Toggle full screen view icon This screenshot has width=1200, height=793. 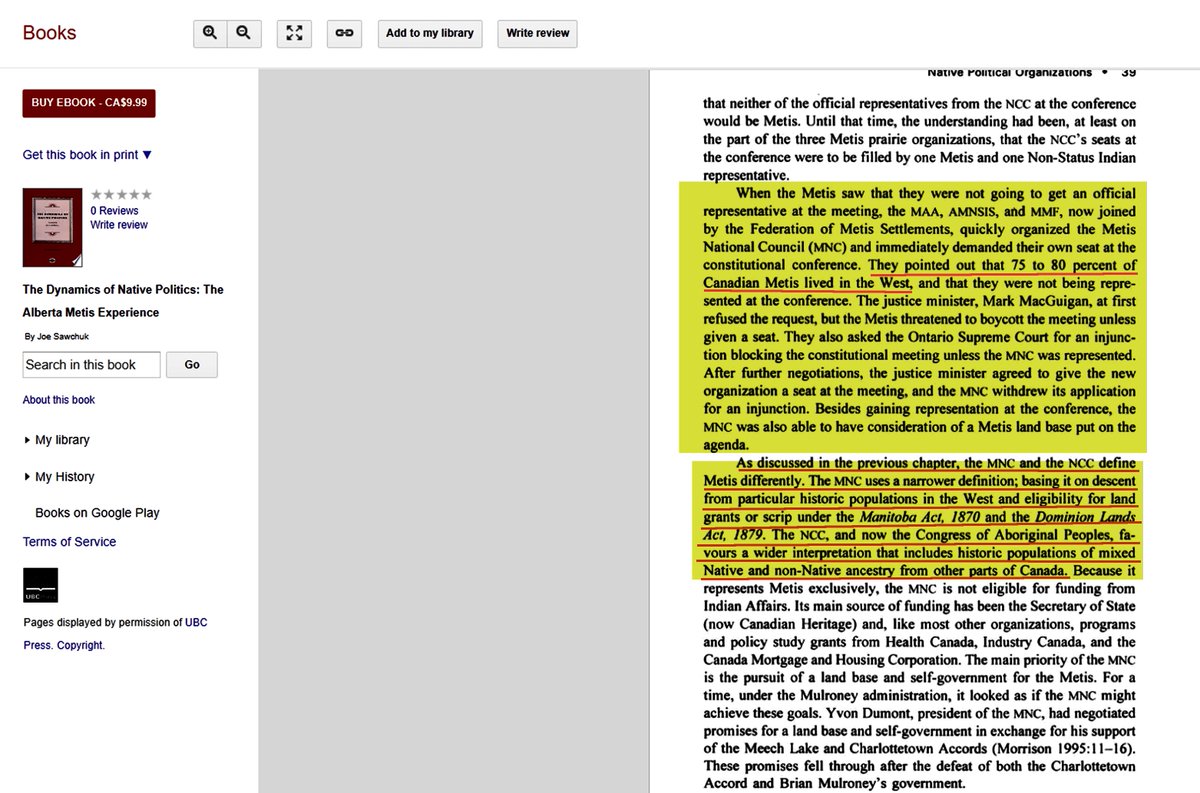pos(294,33)
